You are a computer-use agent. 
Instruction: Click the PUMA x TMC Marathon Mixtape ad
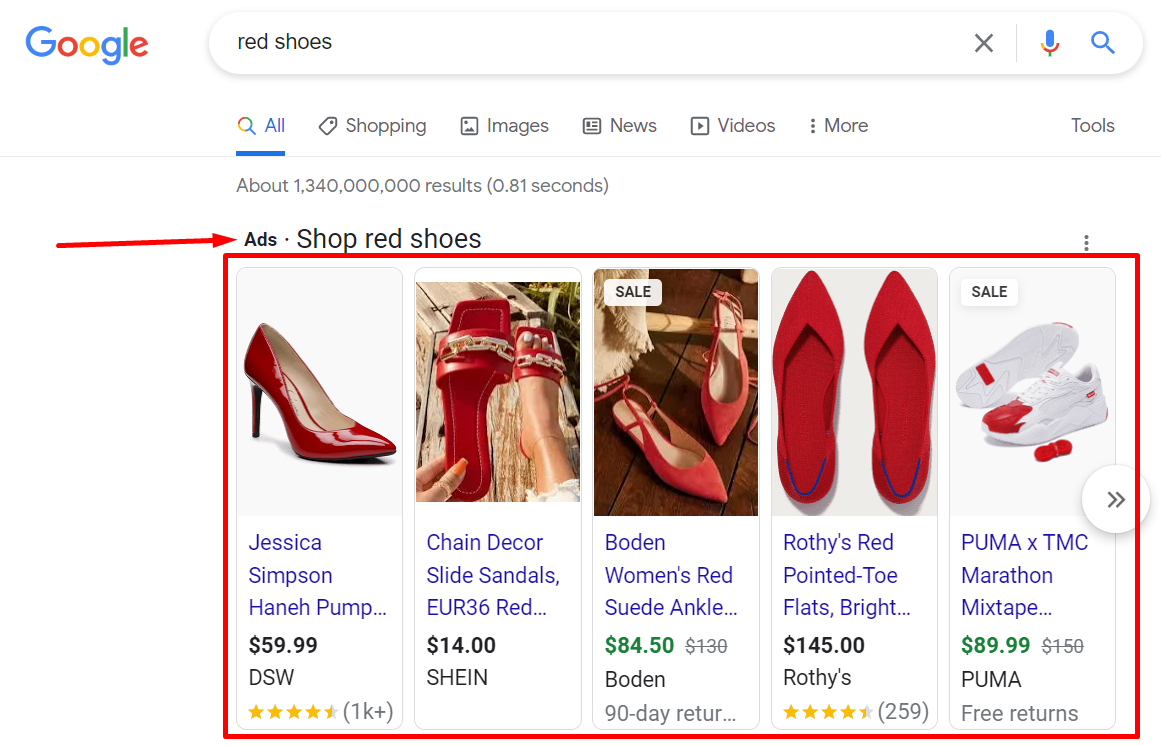pos(1024,575)
